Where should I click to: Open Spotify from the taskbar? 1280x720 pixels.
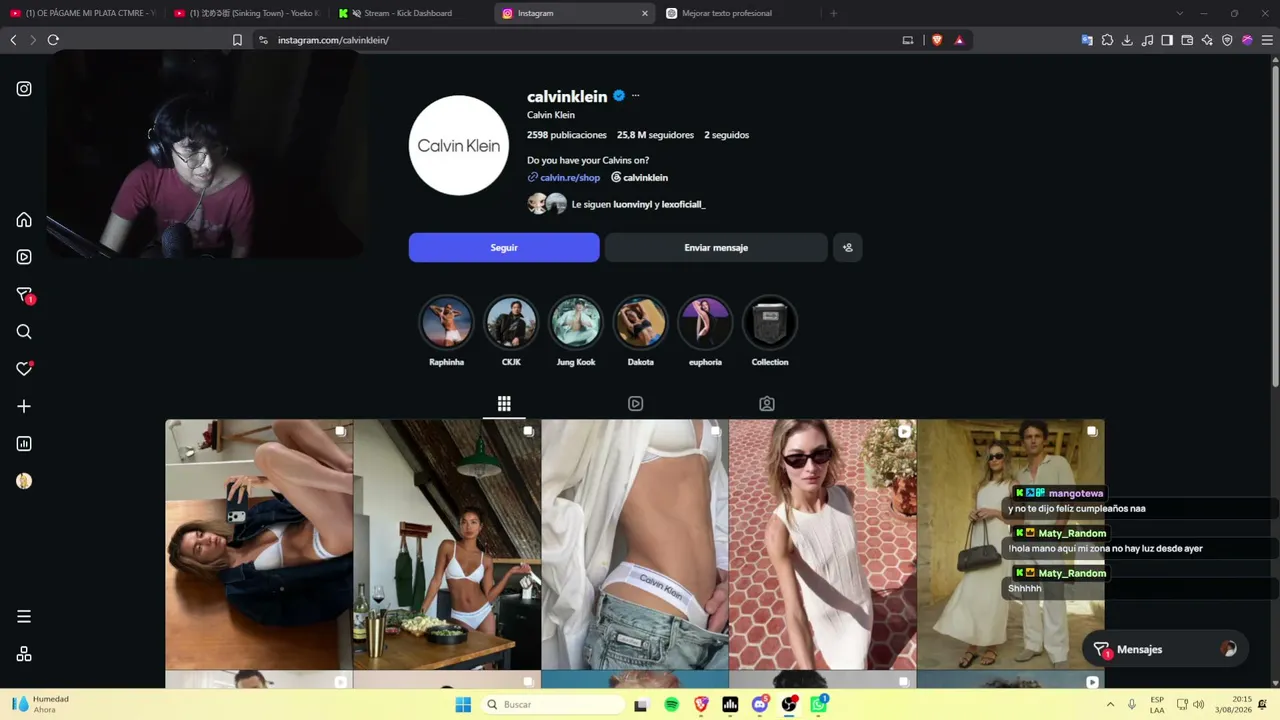click(672, 704)
